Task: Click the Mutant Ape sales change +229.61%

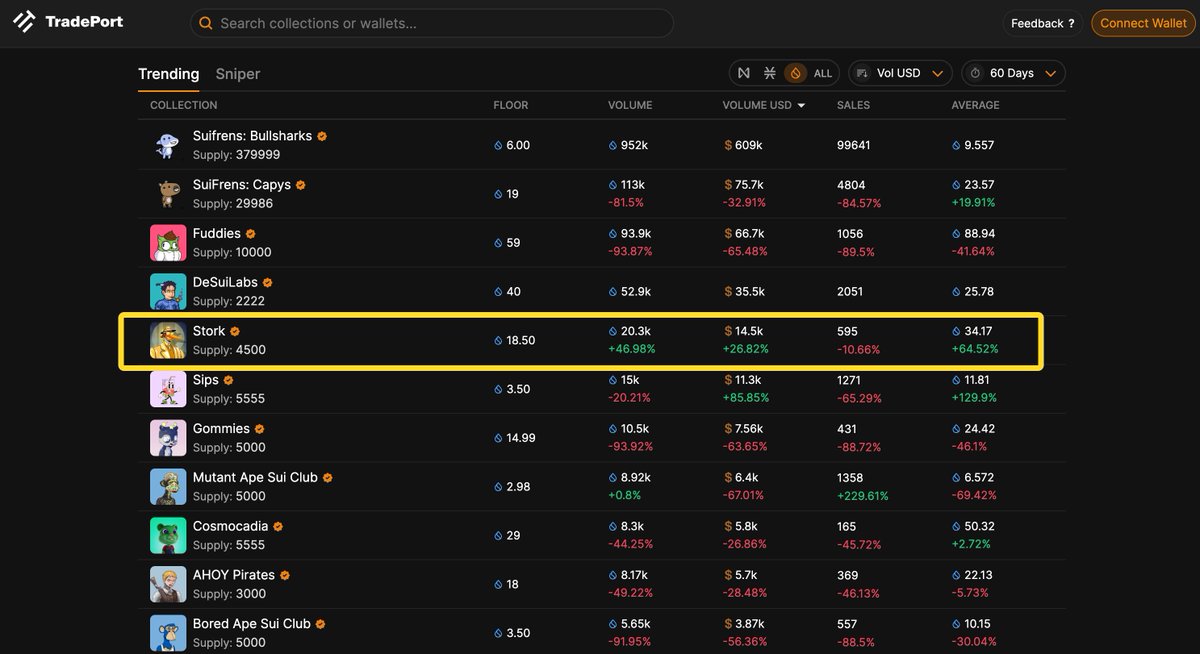Action: pos(861,496)
